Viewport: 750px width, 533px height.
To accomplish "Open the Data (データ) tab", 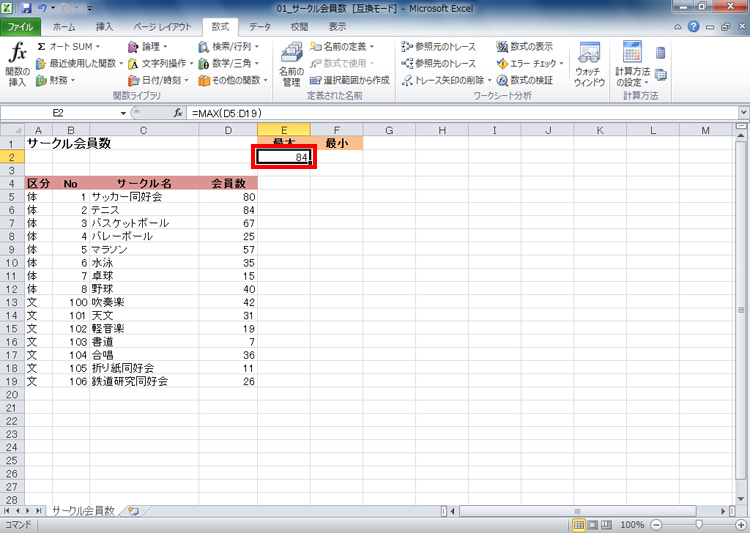I will (260, 27).
